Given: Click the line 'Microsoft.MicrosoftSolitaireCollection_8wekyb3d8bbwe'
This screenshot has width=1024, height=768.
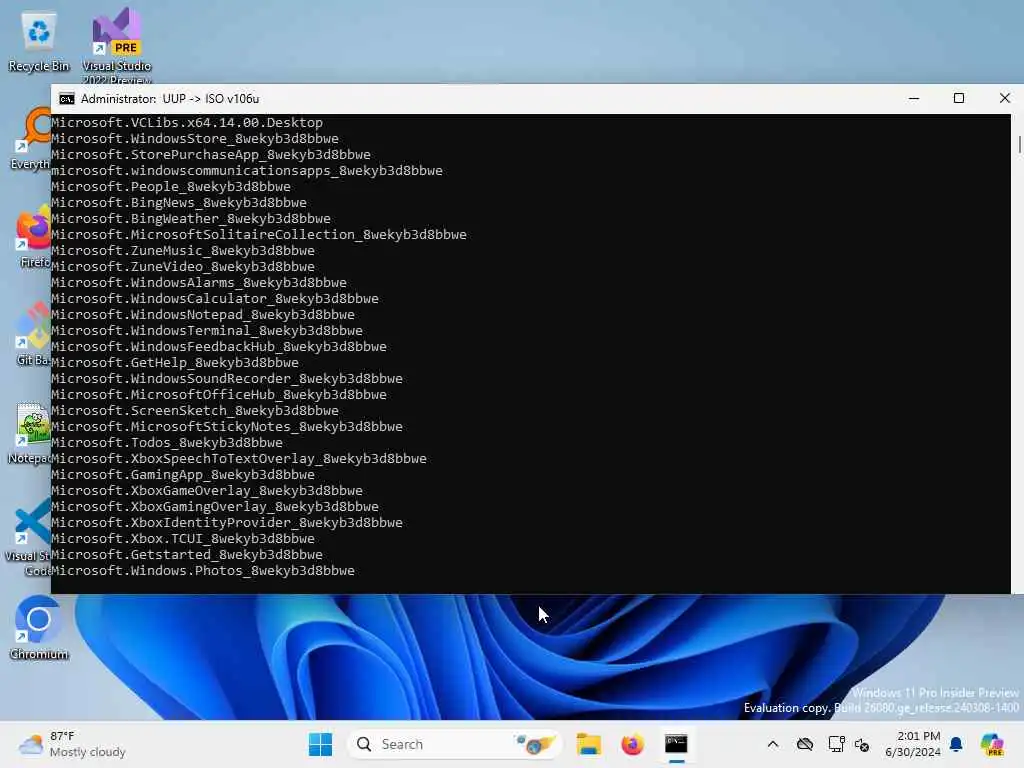Looking at the screenshot, I should click(259, 234).
